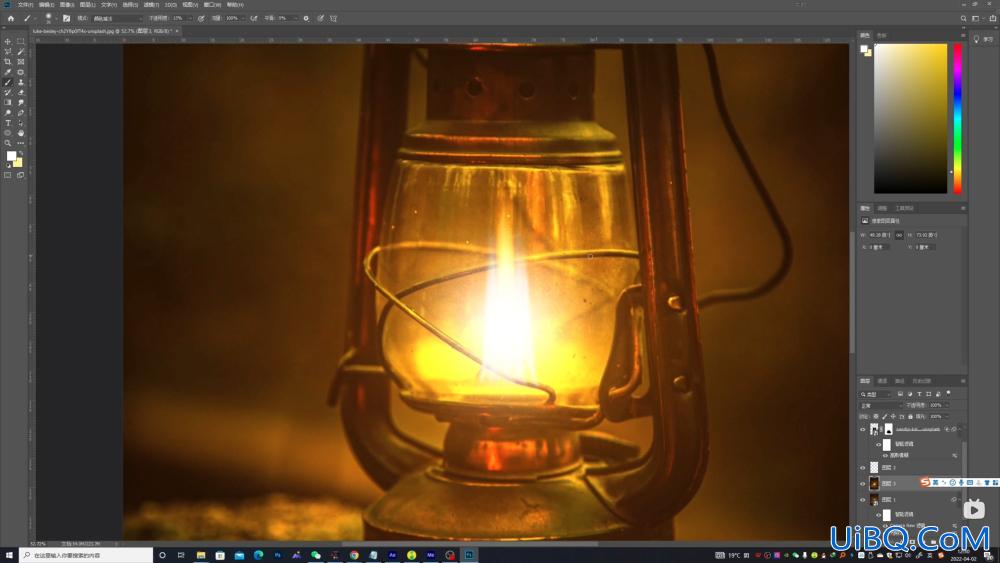The image size is (1000, 563).
Task: Click the foreground color swatch
Action: (11, 156)
